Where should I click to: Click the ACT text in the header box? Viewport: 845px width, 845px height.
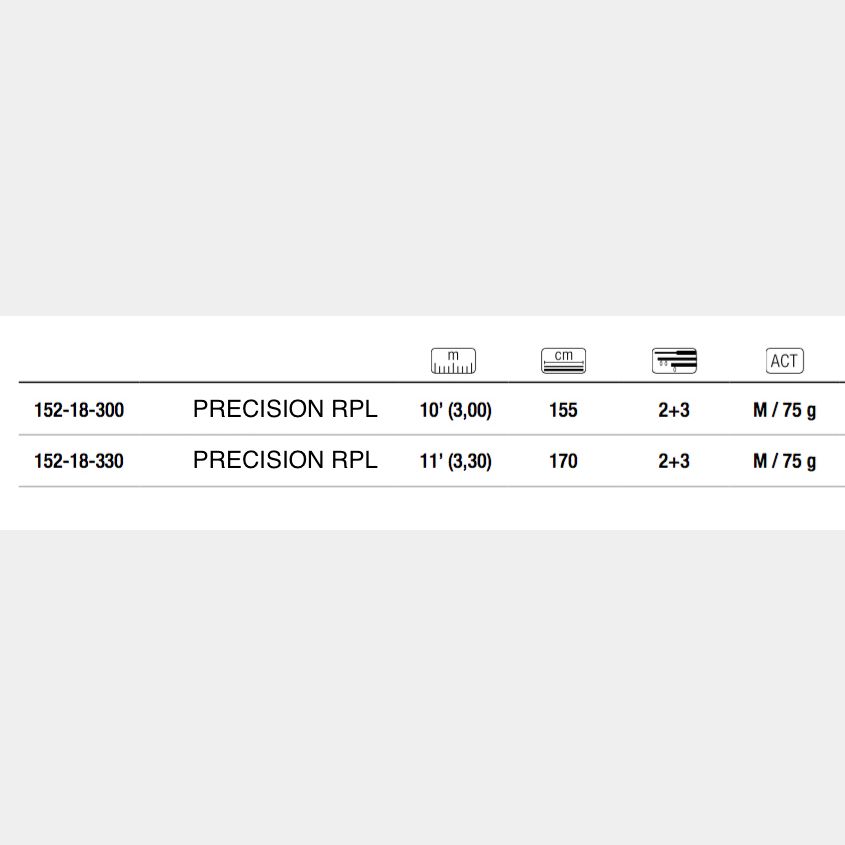pyautogui.click(x=784, y=361)
